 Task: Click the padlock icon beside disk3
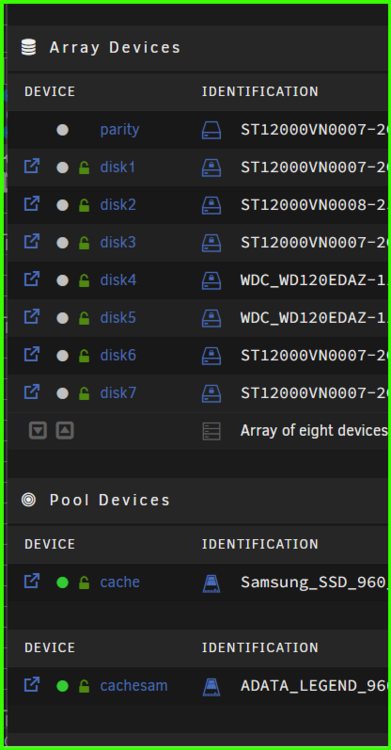tap(84, 243)
